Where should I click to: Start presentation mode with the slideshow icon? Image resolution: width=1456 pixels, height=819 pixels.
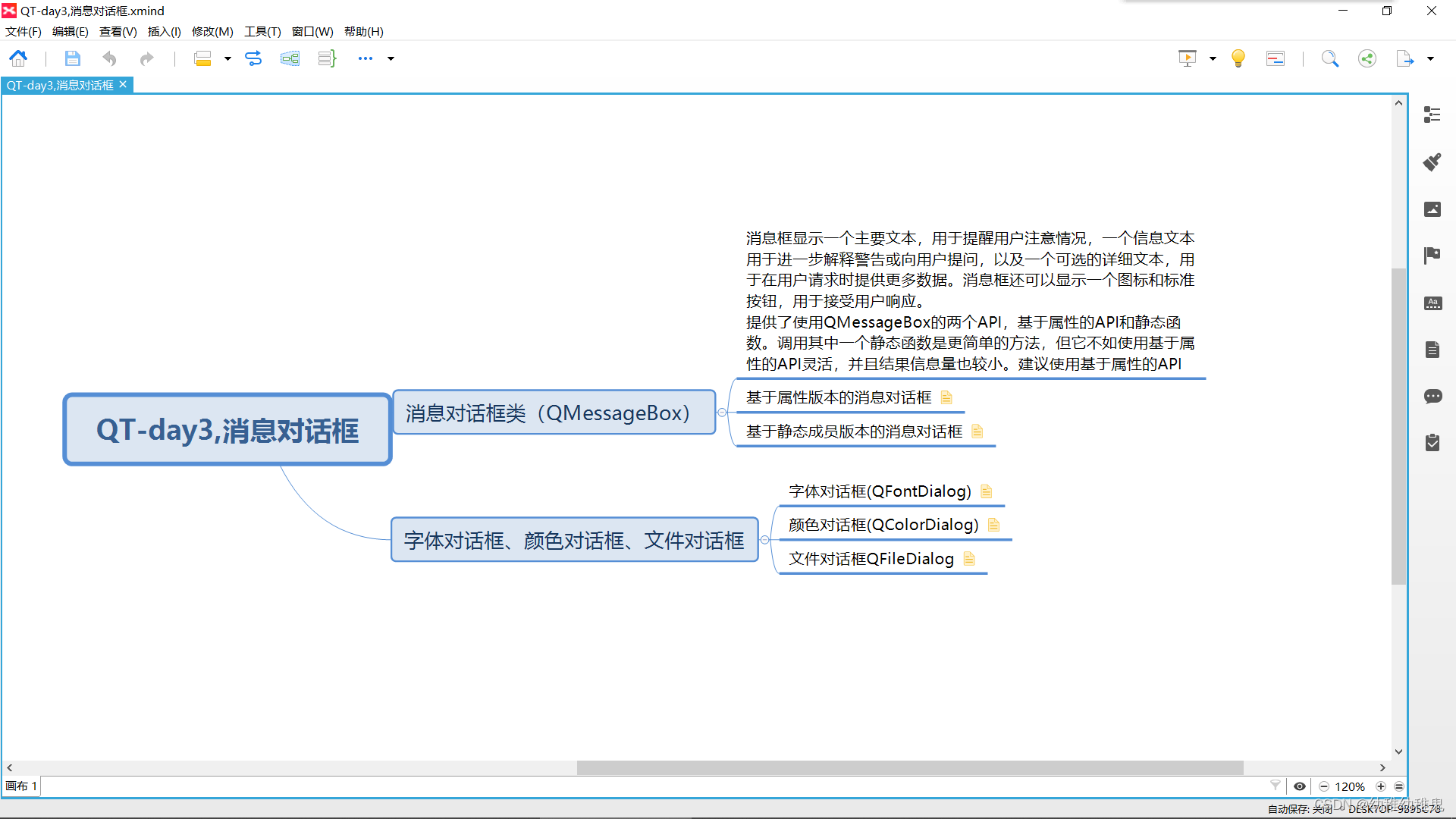(1187, 58)
